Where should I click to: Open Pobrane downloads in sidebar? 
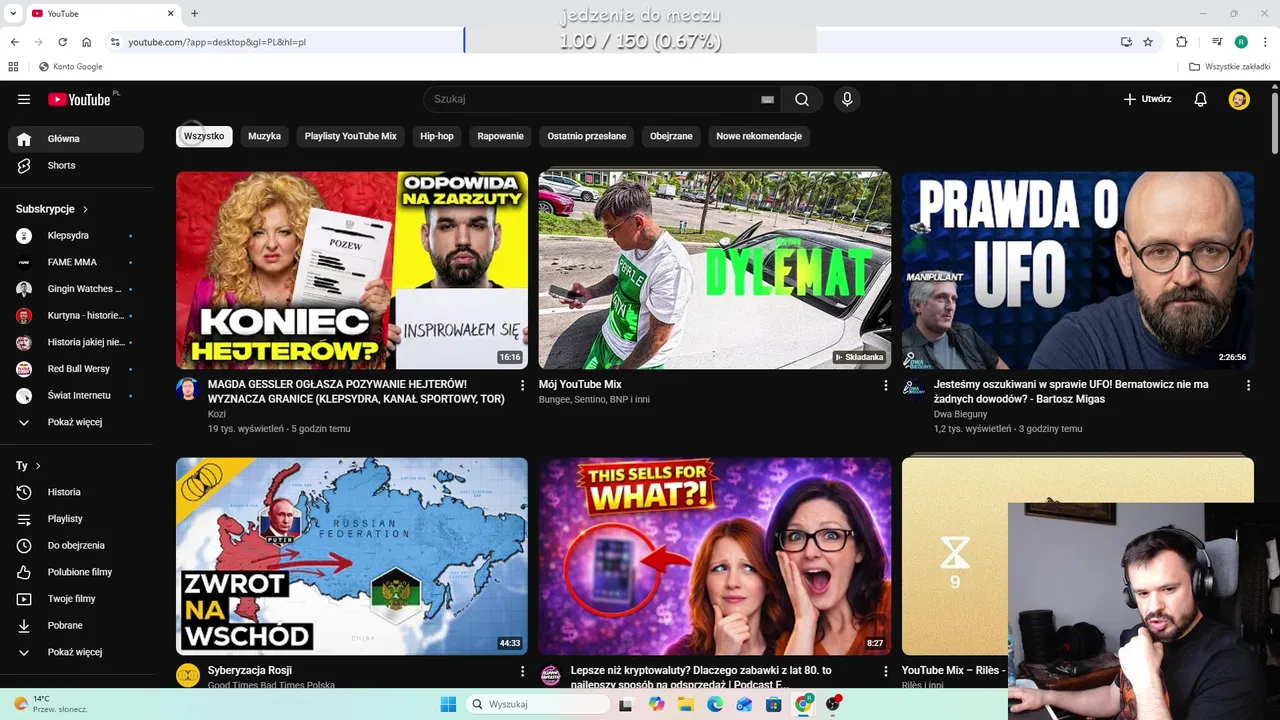(76, 626)
